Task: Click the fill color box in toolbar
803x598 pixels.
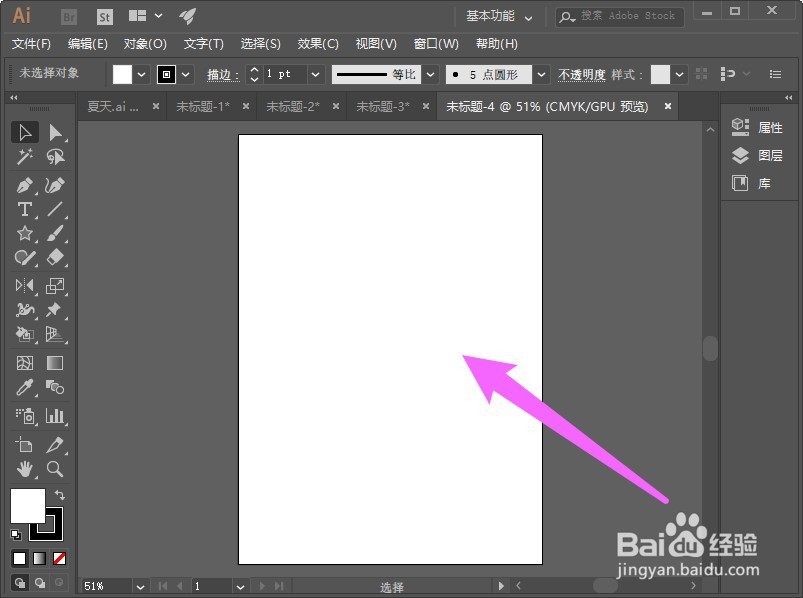Action: [x=28, y=505]
